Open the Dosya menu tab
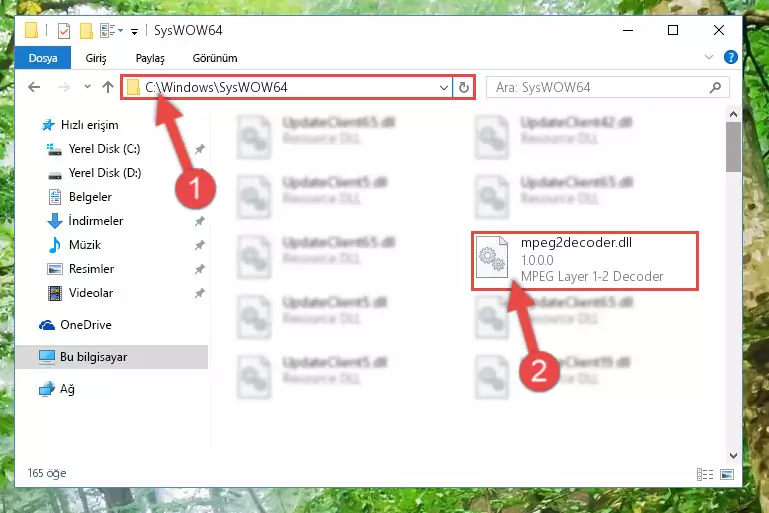 pos(43,58)
